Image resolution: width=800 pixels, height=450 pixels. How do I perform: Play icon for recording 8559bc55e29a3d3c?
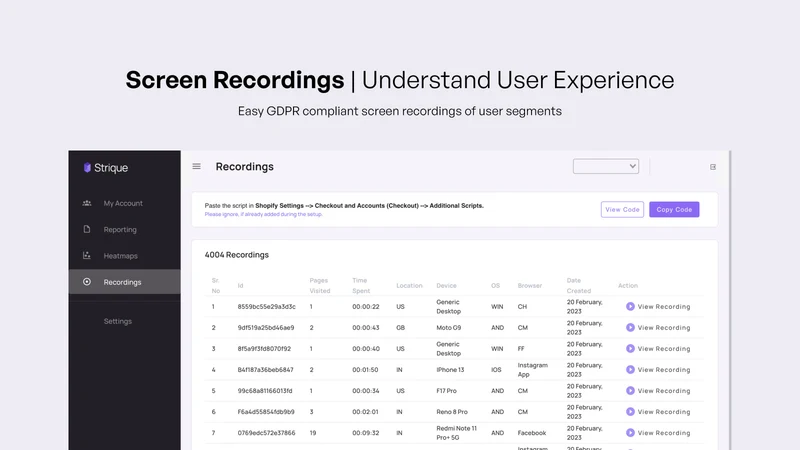[x=630, y=306]
